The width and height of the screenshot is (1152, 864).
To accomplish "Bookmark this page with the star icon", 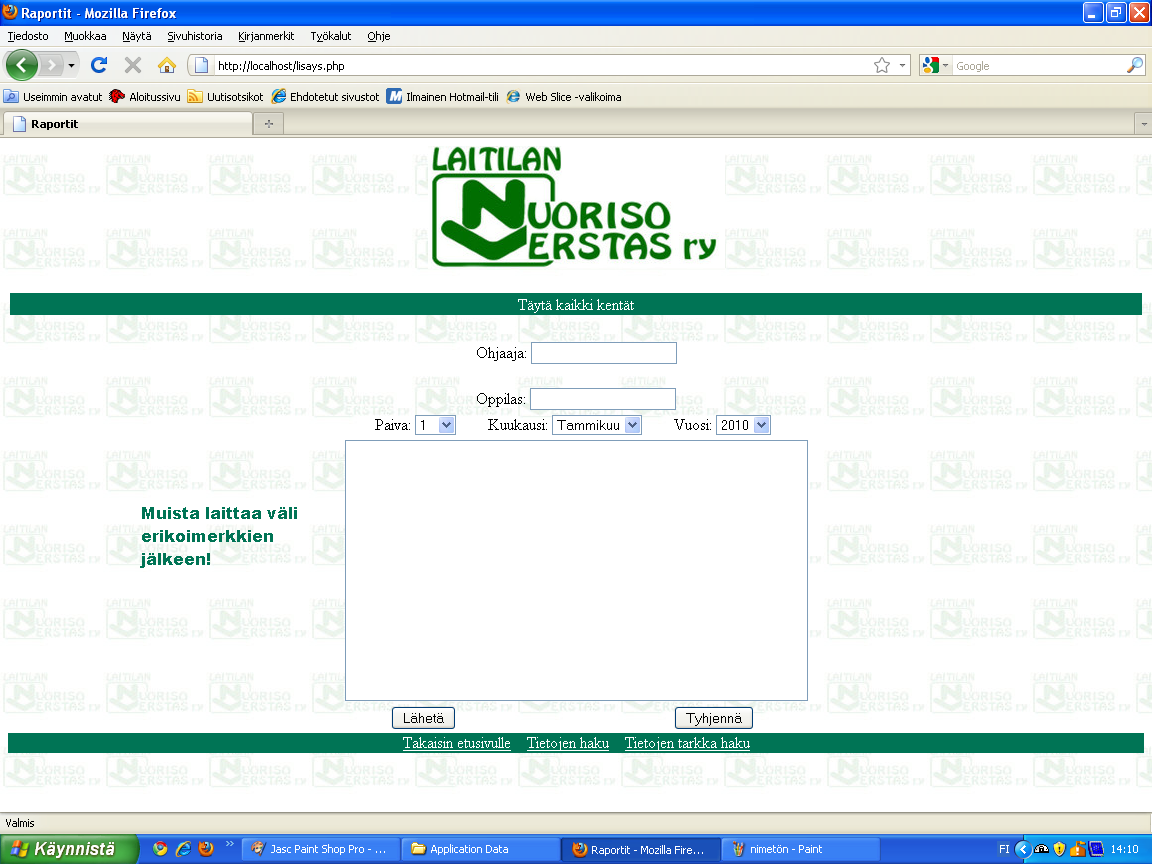I will click(x=882, y=65).
